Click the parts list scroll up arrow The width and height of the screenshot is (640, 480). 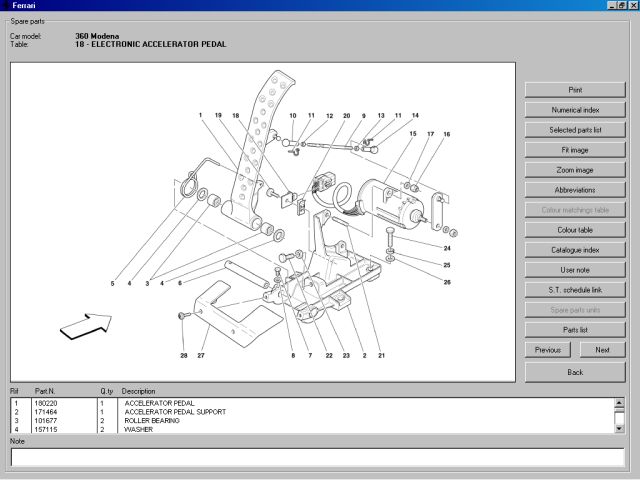click(619, 403)
